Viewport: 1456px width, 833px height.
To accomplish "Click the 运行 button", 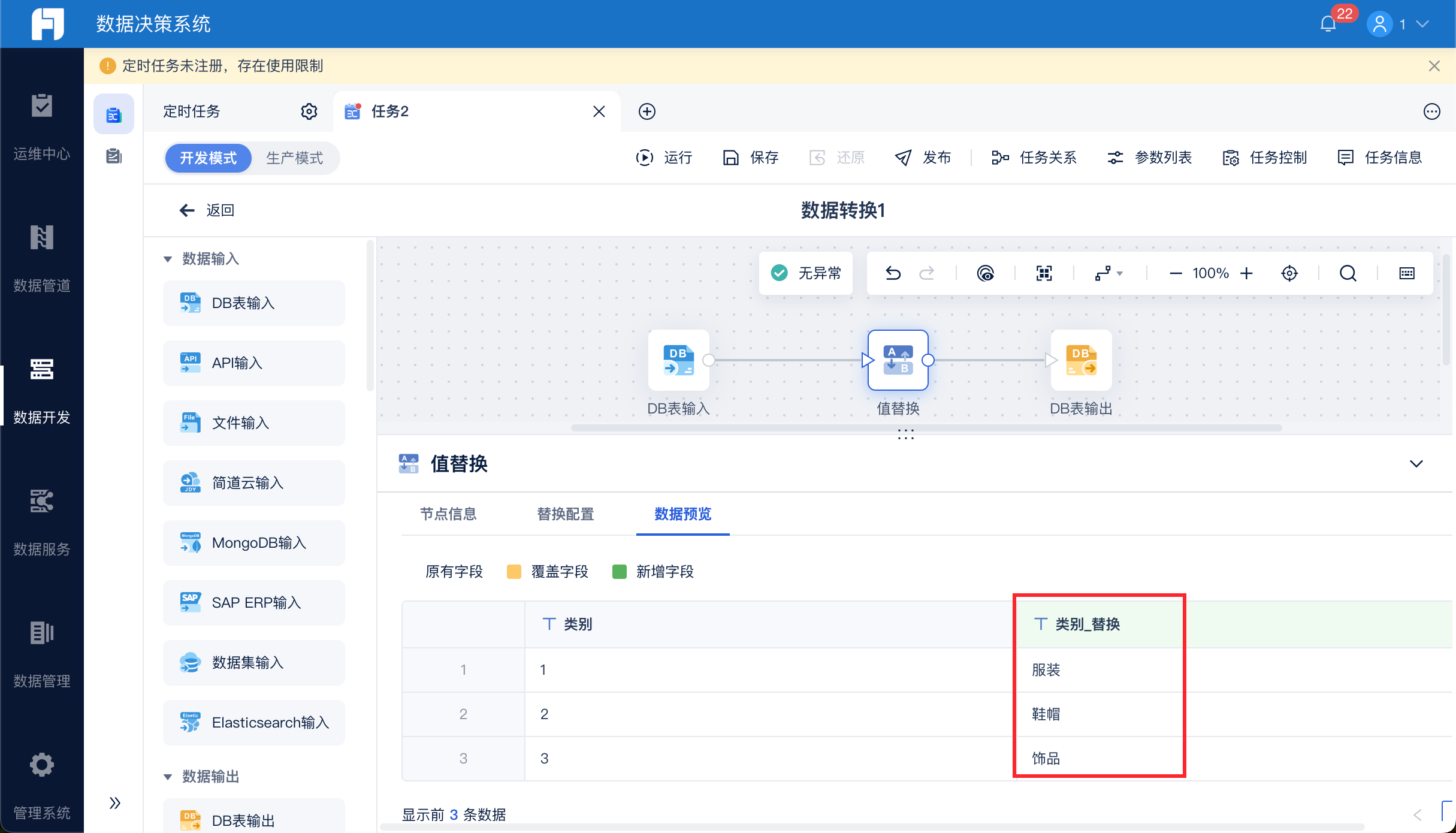I will point(664,158).
